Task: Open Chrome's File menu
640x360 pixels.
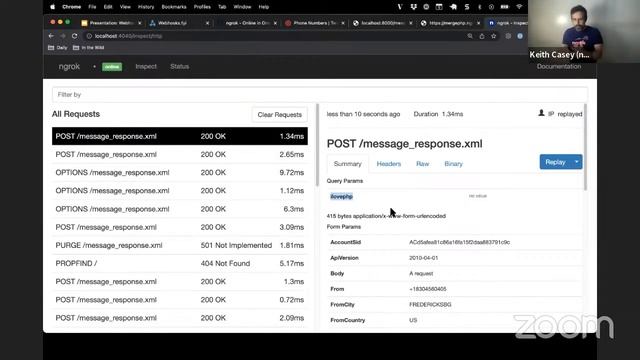Action: click(92, 7)
